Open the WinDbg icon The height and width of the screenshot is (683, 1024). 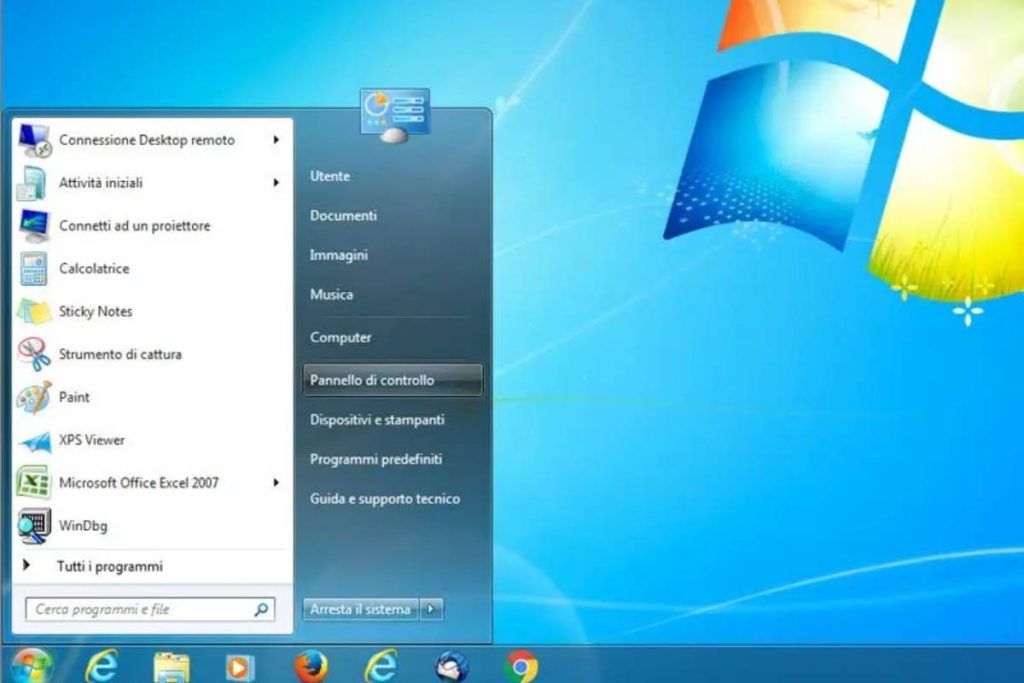coord(34,526)
